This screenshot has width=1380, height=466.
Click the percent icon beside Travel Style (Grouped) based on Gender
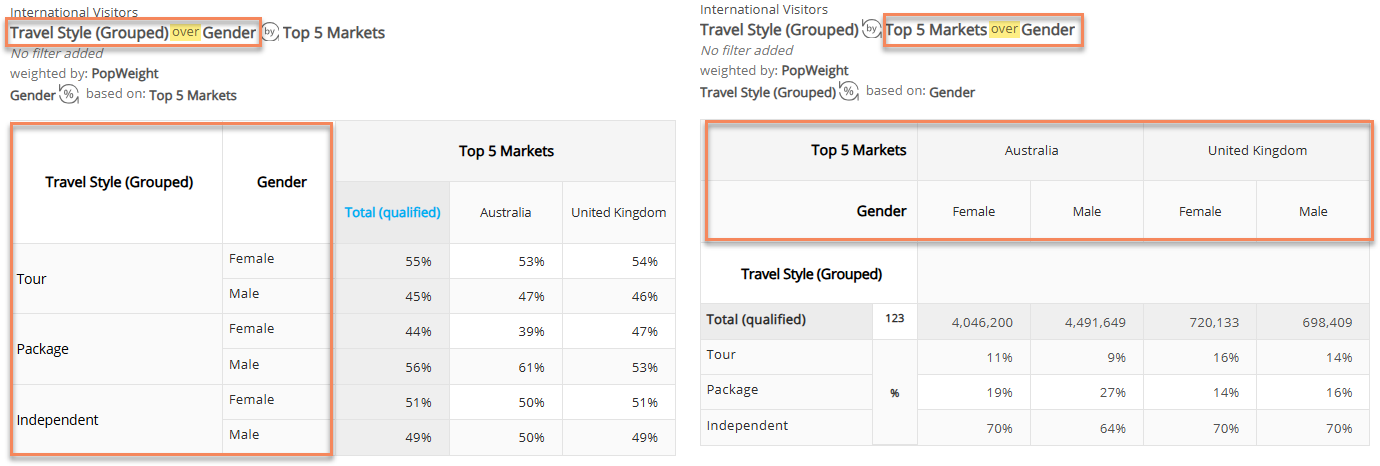(849, 91)
